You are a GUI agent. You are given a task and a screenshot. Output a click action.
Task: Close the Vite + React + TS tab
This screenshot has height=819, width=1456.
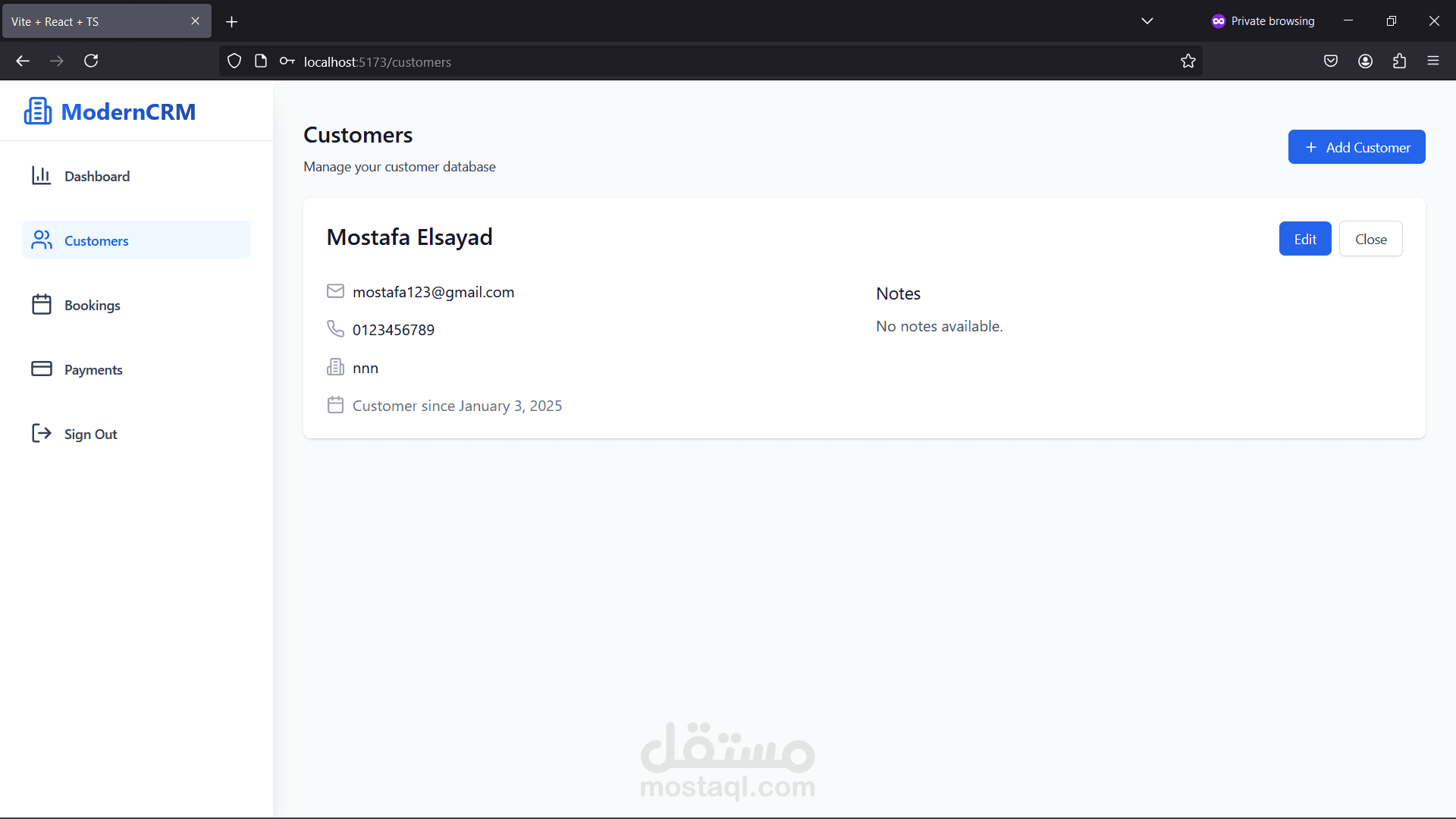pyautogui.click(x=195, y=21)
